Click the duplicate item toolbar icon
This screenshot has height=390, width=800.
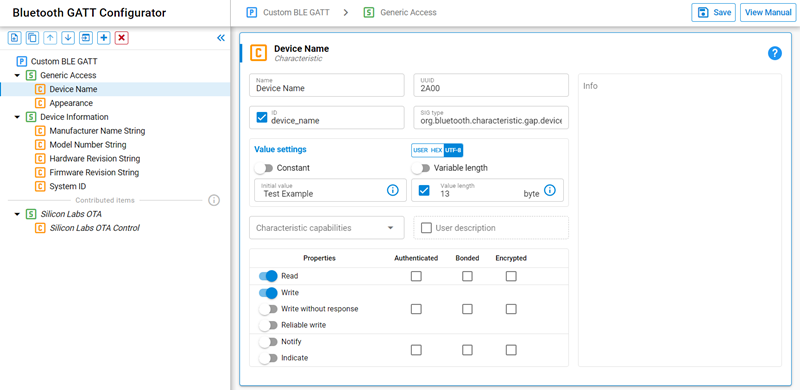click(32, 38)
